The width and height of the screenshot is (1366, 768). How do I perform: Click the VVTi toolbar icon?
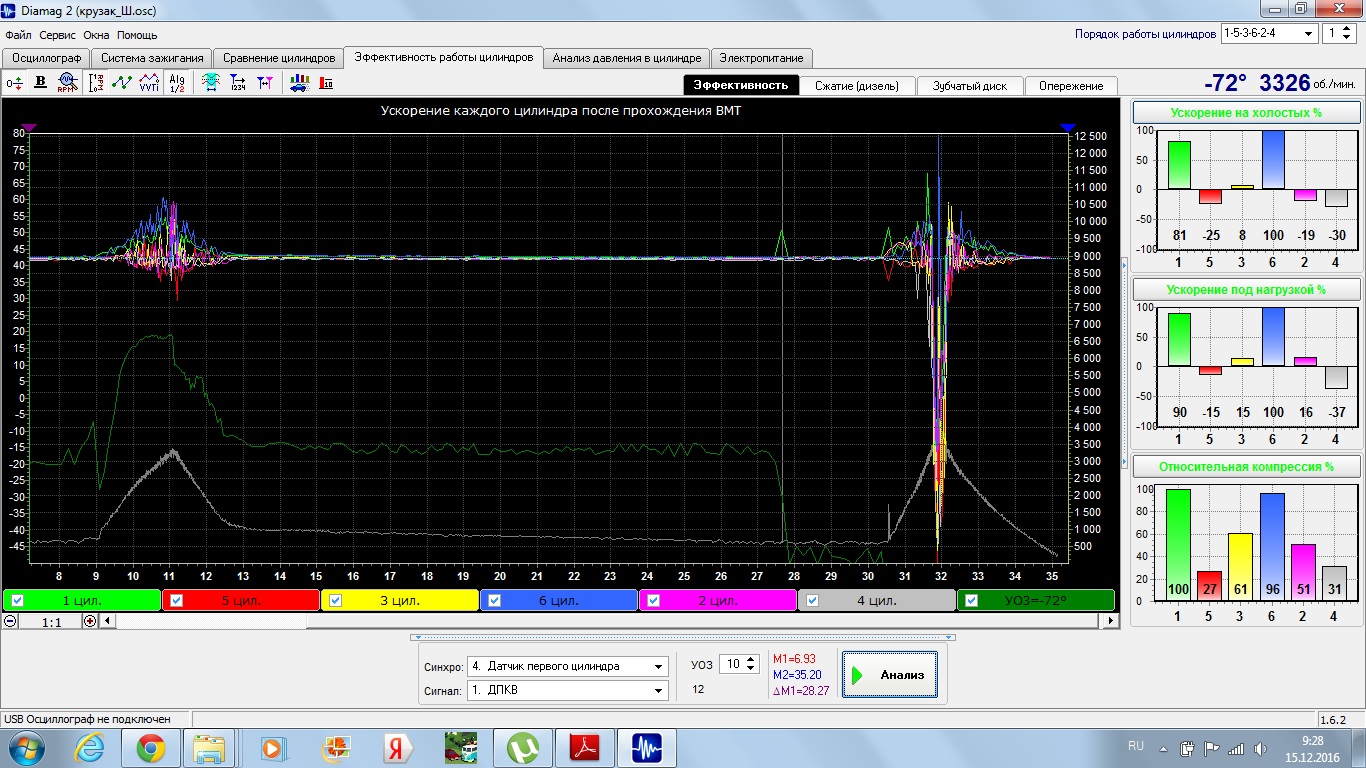tap(149, 82)
